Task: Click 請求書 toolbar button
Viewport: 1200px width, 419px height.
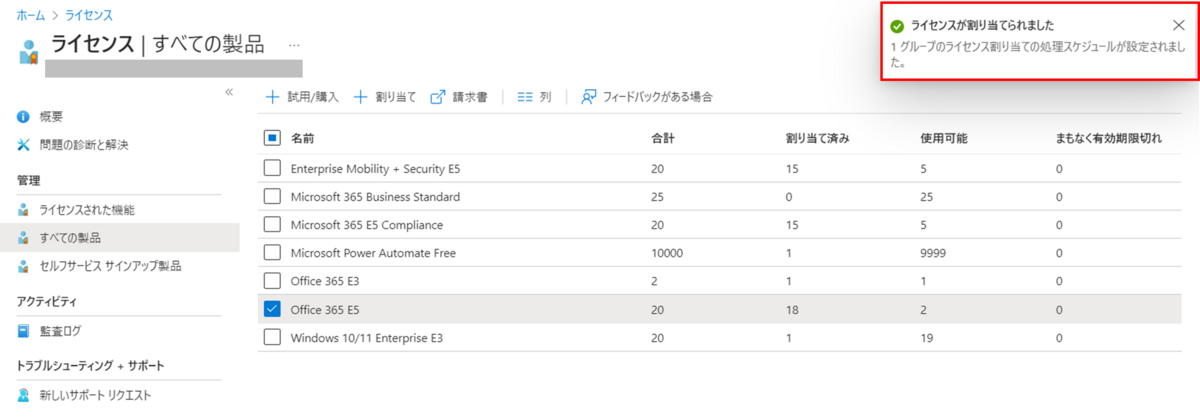Action: pos(459,97)
